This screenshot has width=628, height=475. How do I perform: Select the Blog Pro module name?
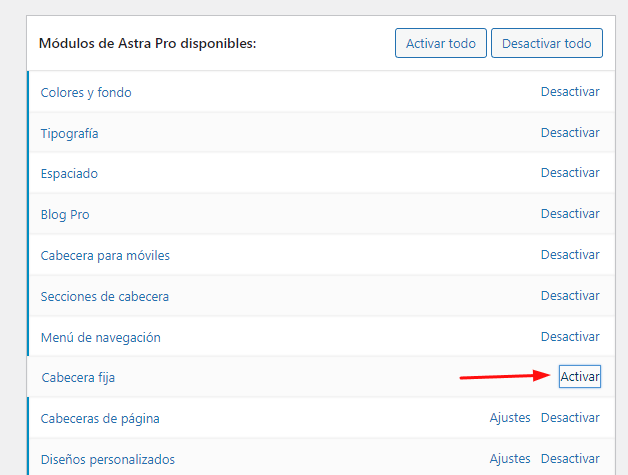pos(65,215)
